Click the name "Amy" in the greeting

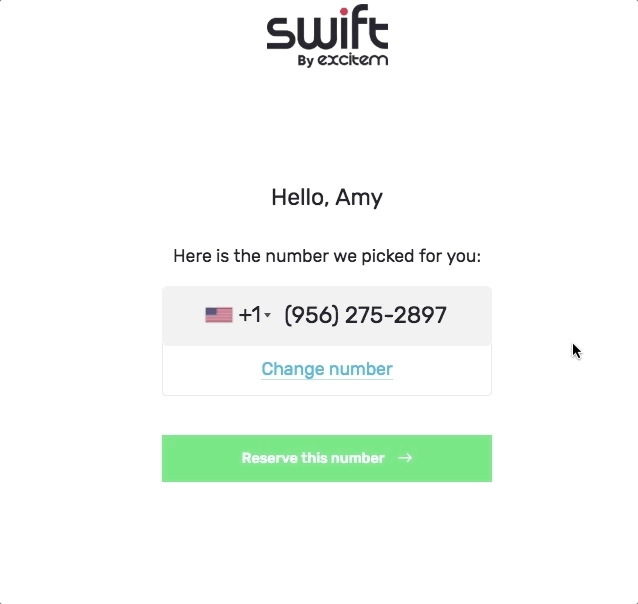pos(359,198)
